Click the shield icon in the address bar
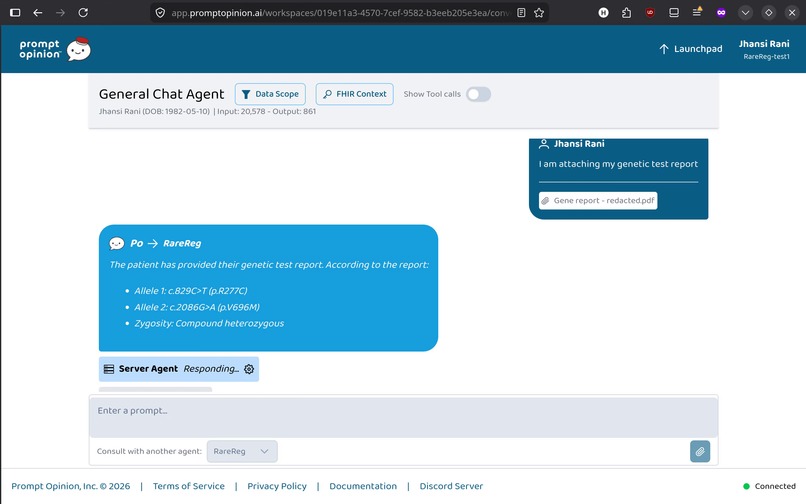 [x=160, y=13]
